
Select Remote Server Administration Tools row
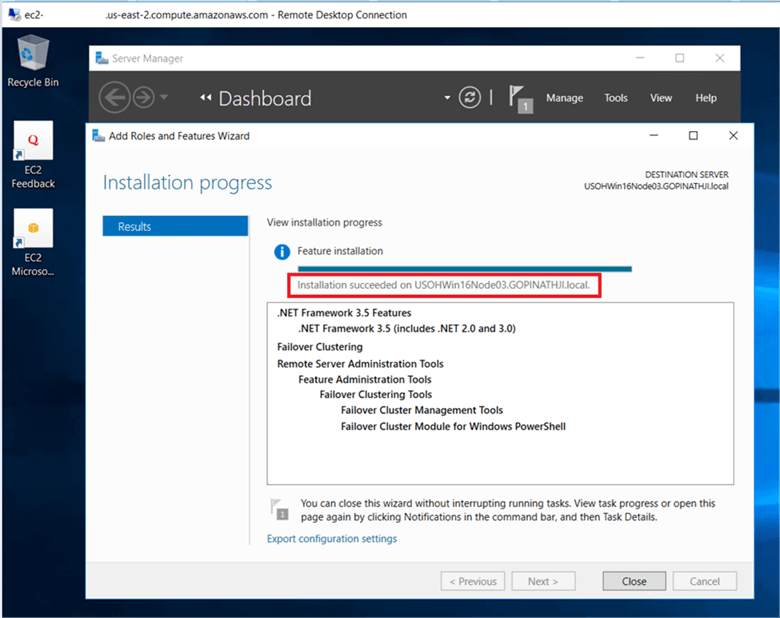tap(360, 364)
